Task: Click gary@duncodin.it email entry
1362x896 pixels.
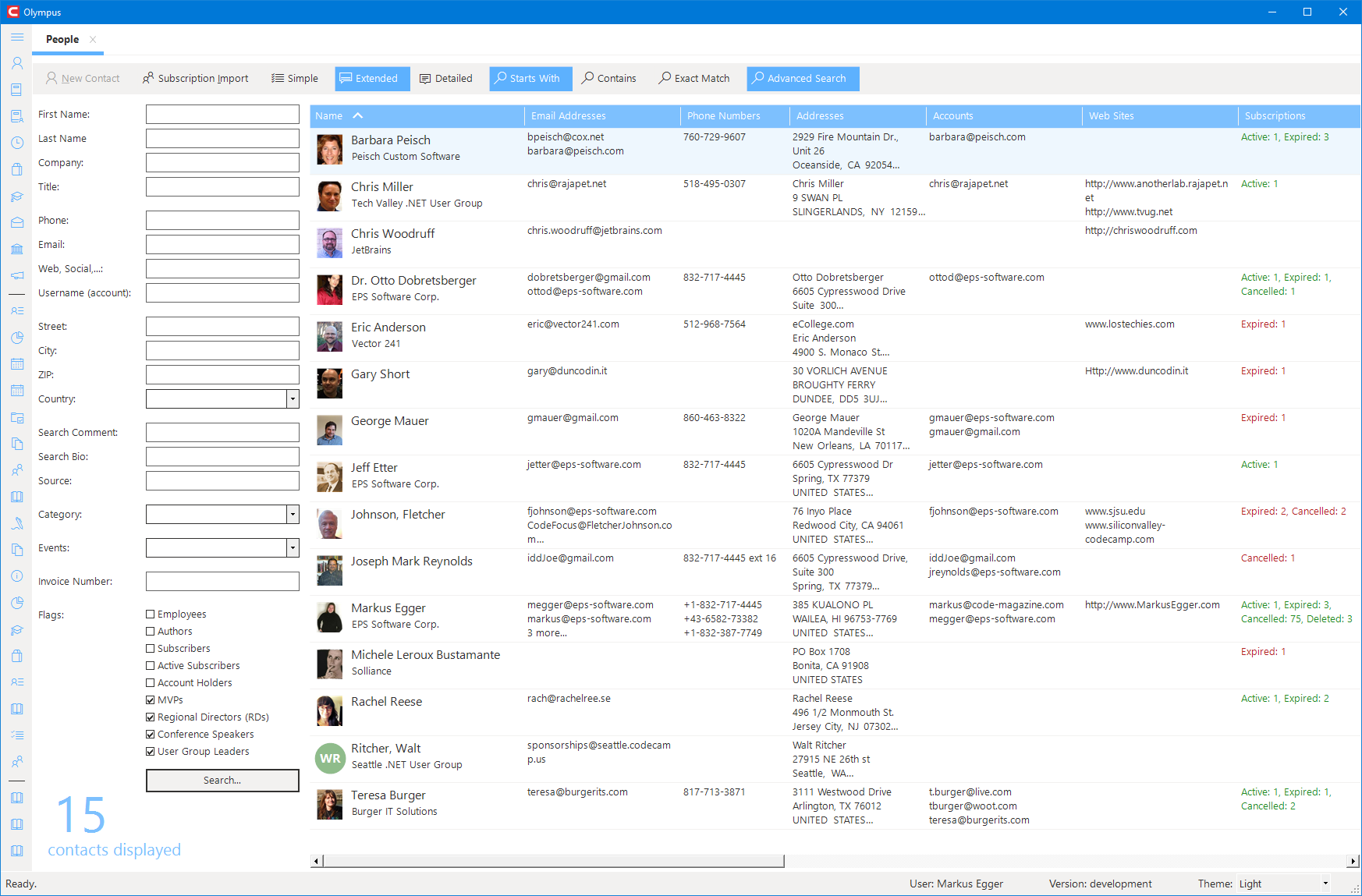Action: click(567, 371)
